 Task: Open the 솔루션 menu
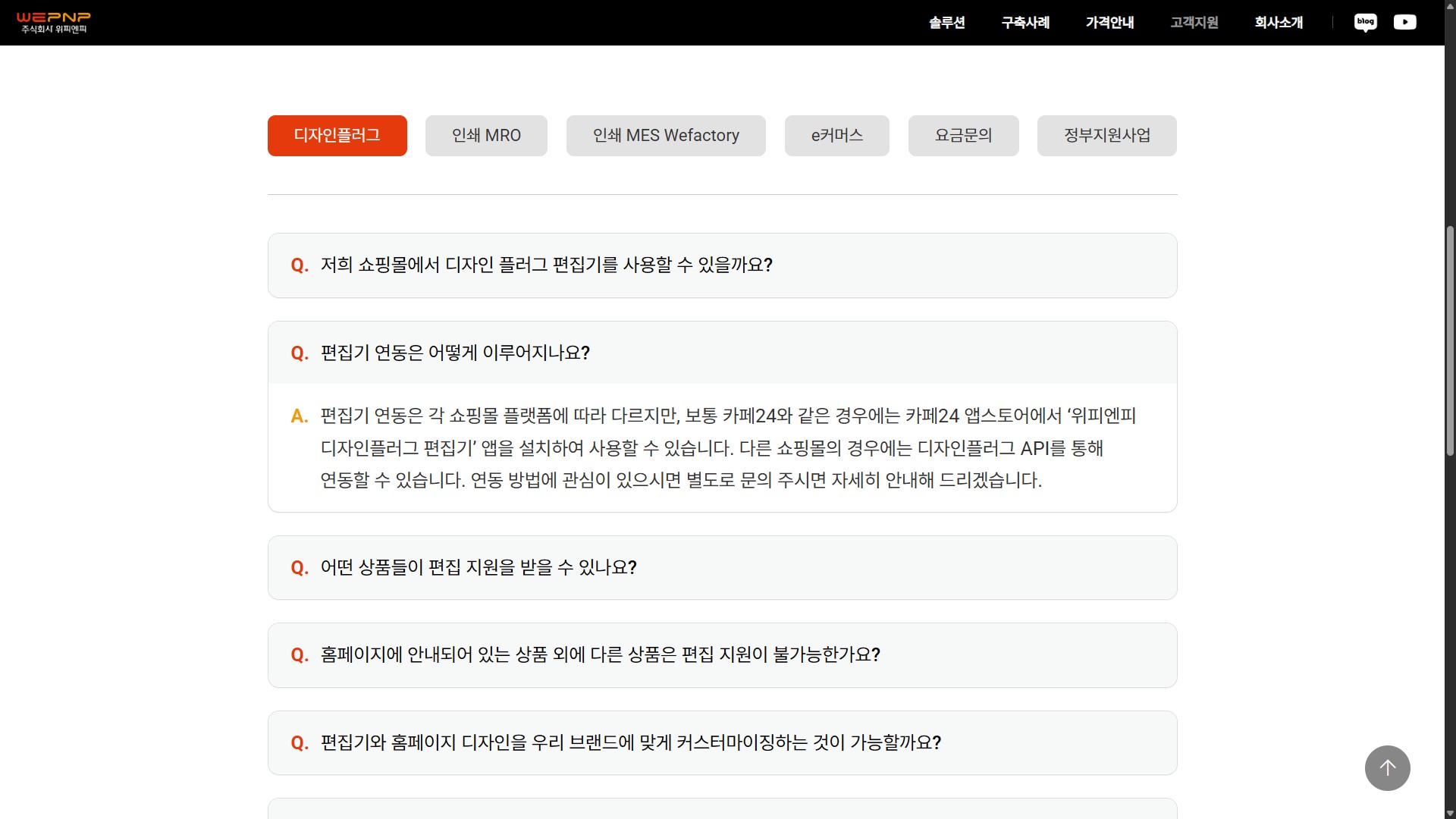[x=946, y=23]
